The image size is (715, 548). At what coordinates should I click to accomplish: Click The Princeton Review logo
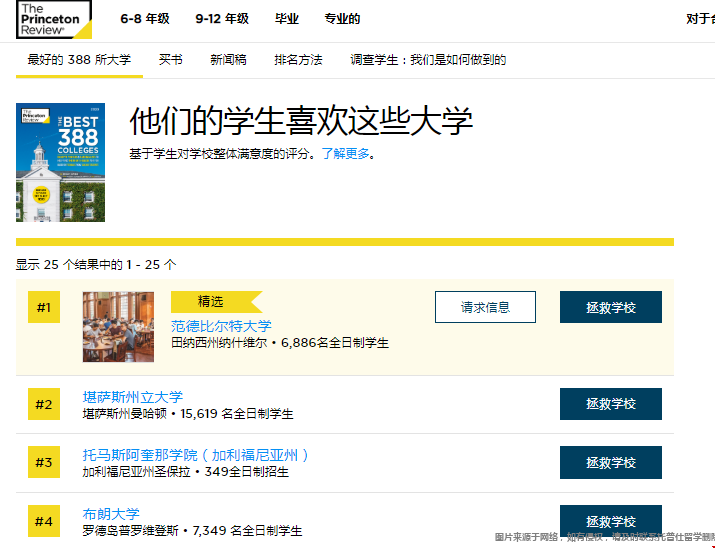click(x=54, y=20)
